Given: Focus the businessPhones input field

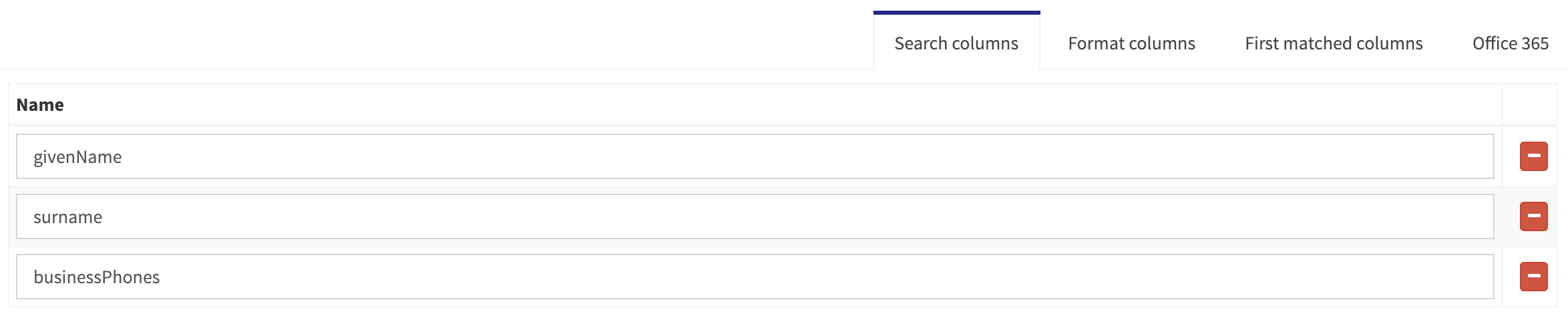Looking at the screenshot, I should click(755, 277).
